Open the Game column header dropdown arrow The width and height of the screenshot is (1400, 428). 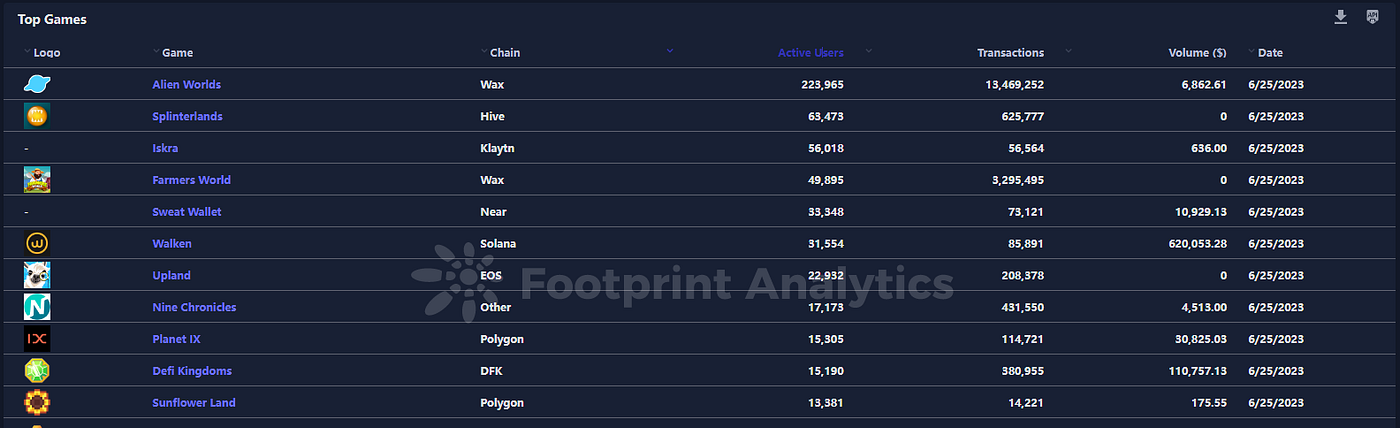156,50
